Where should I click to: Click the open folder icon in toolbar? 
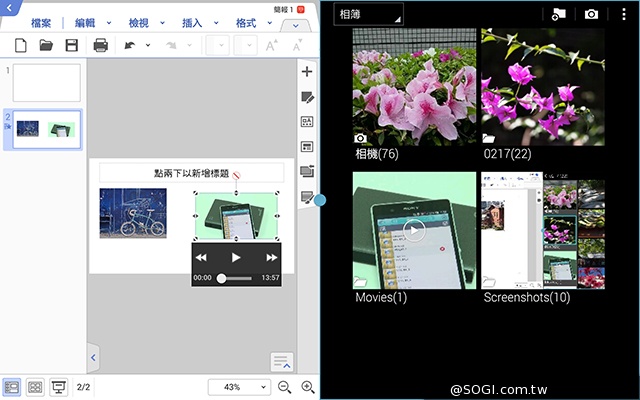point(46,45)
